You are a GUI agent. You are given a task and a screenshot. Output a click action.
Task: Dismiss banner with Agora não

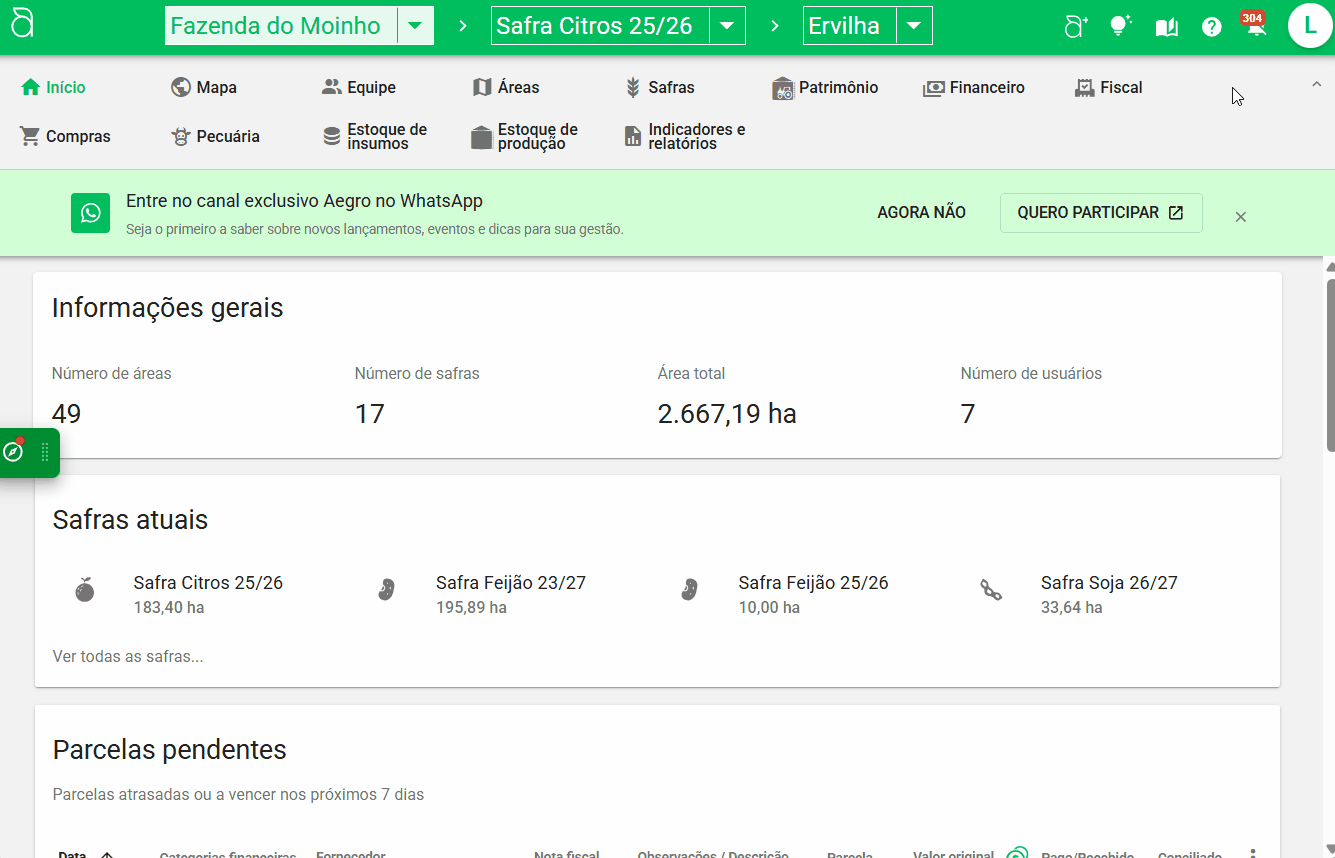[x=922, y=213]
